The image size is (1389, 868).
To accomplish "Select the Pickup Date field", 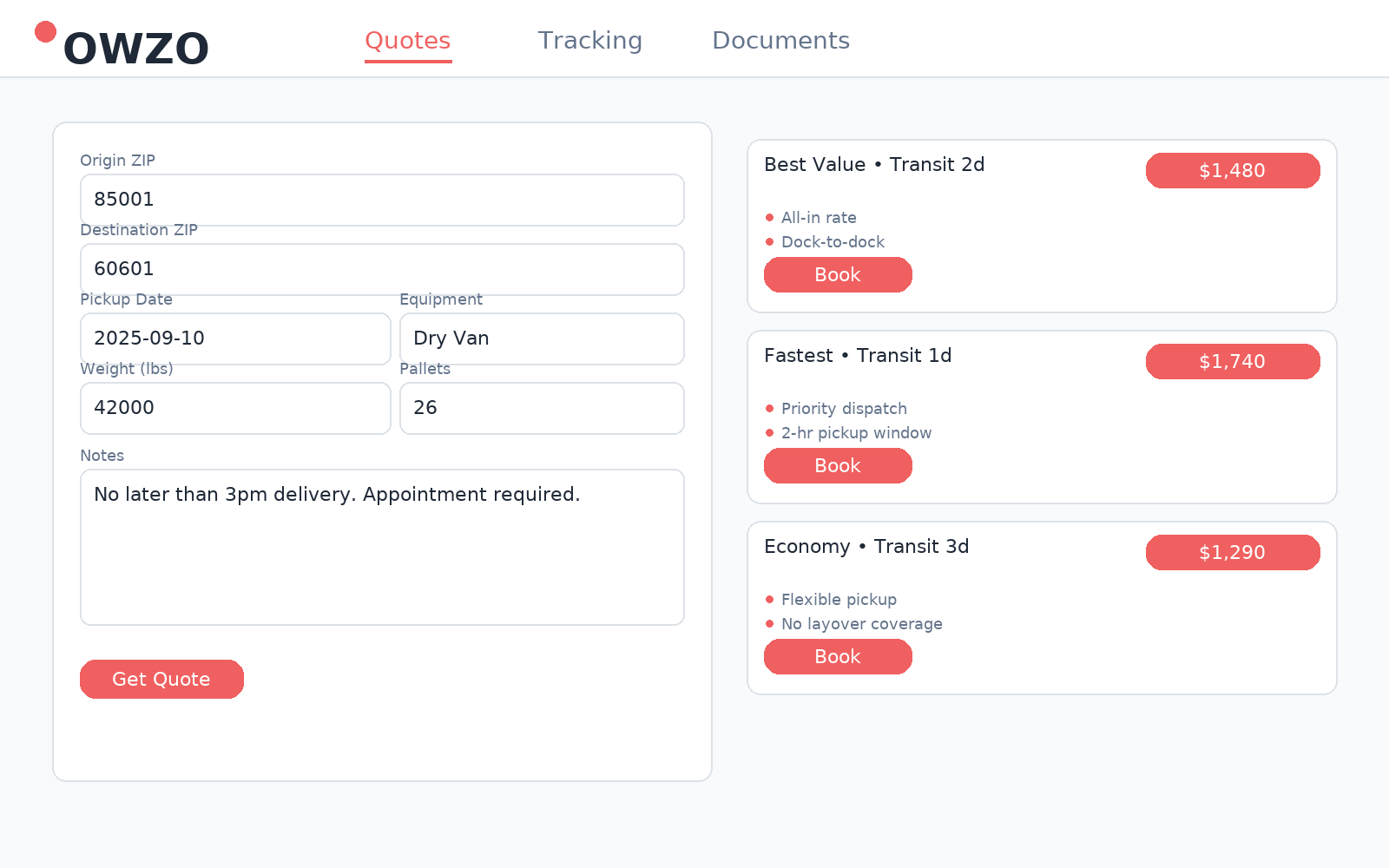I will tap(235, 339).
